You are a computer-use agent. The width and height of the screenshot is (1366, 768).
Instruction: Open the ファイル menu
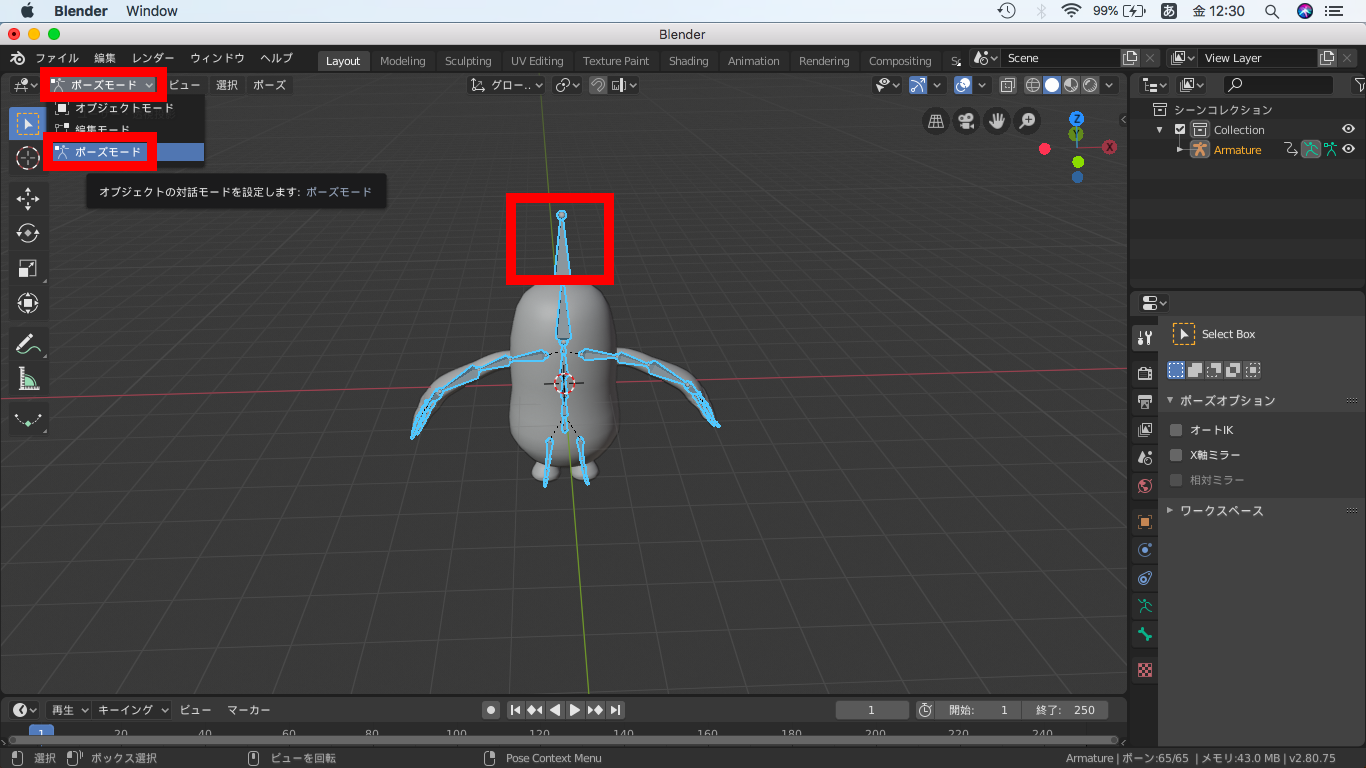click(x=57, y=59)
